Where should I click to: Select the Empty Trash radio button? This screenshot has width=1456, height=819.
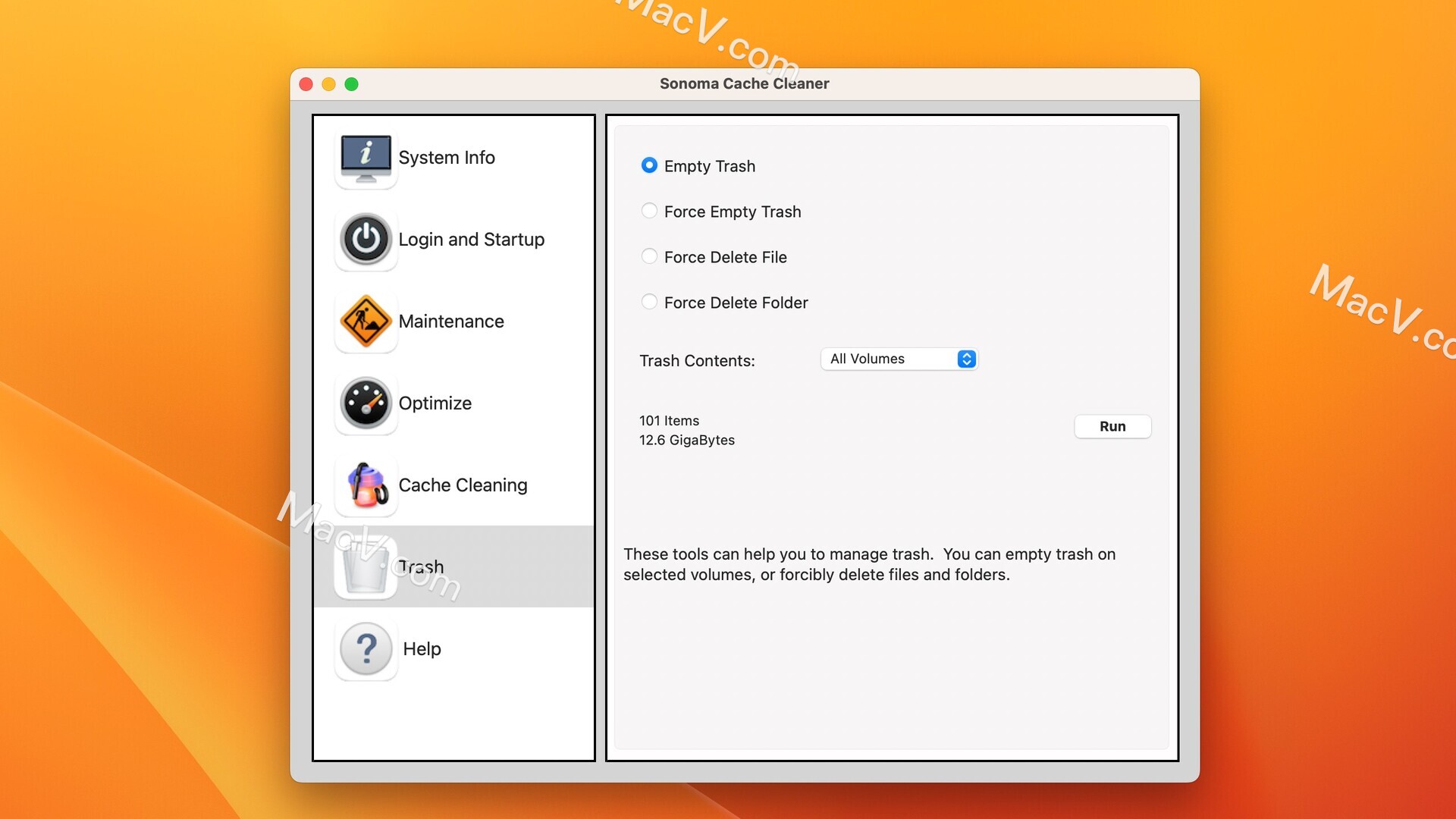coord(649,165)
